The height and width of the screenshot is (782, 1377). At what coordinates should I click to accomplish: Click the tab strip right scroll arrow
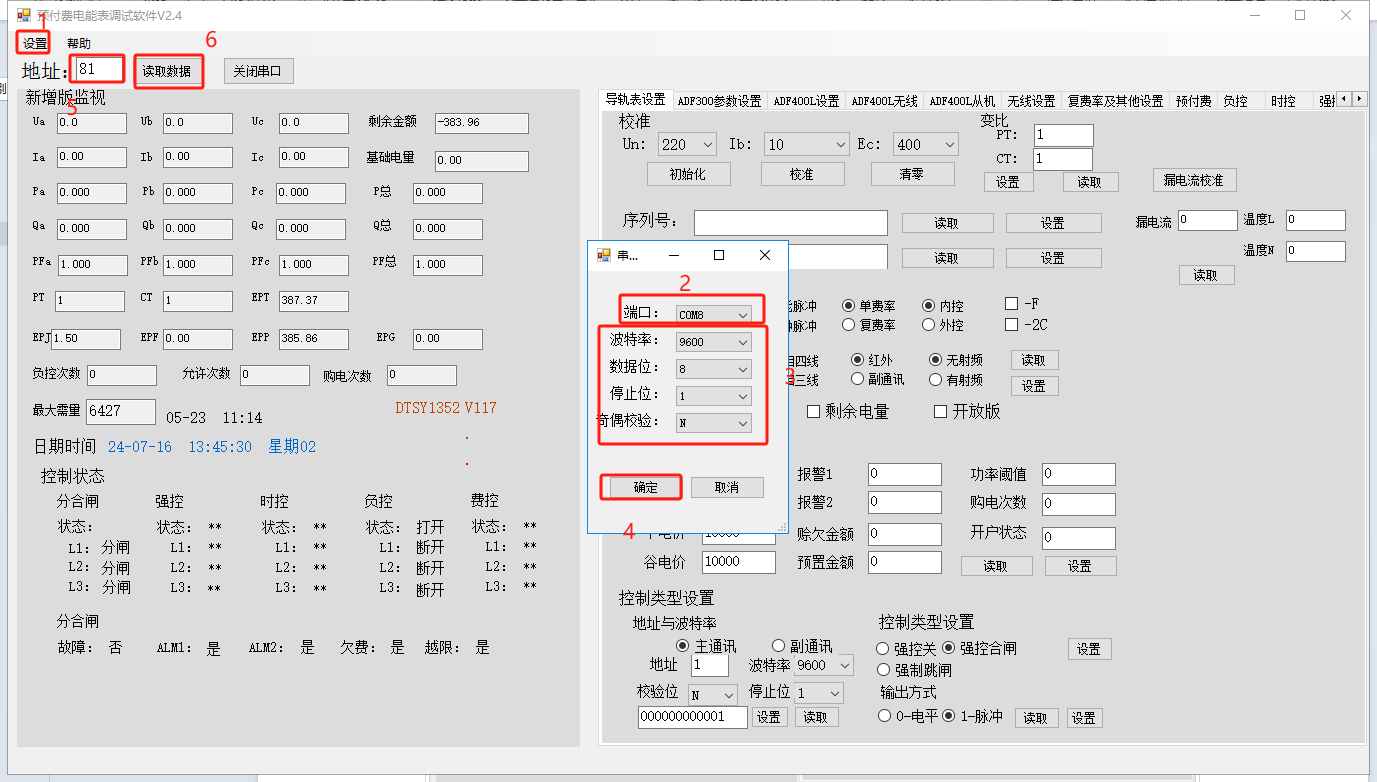[x=1360, y=99]
